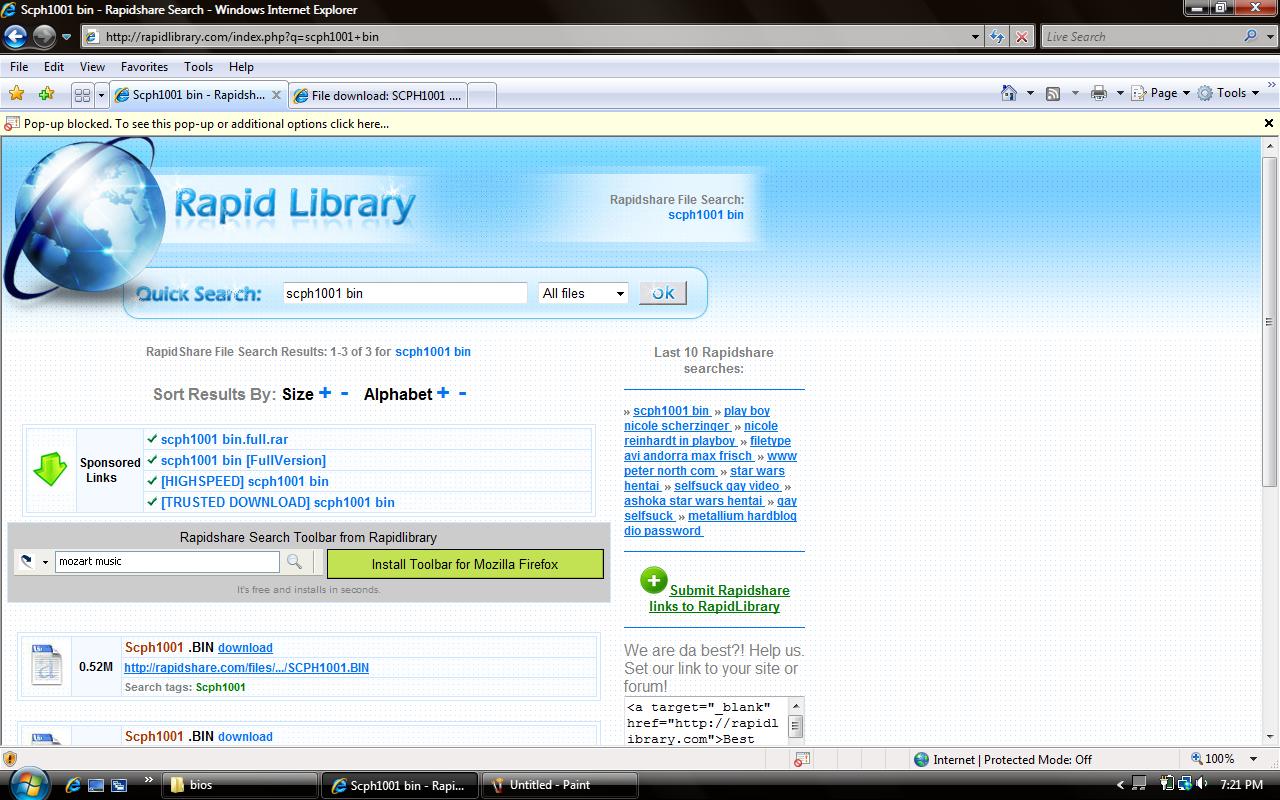Sort results by Size descending minus

(x=345, y=393)
